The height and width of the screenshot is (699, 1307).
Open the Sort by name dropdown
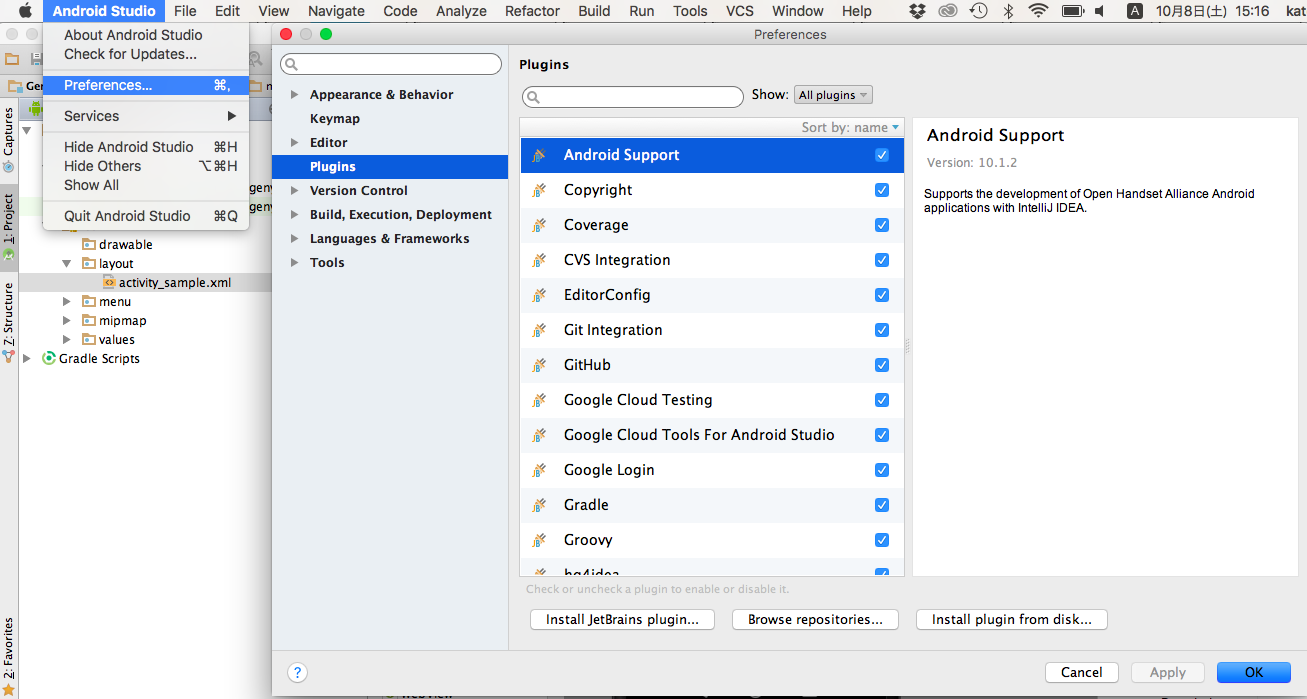850,127
